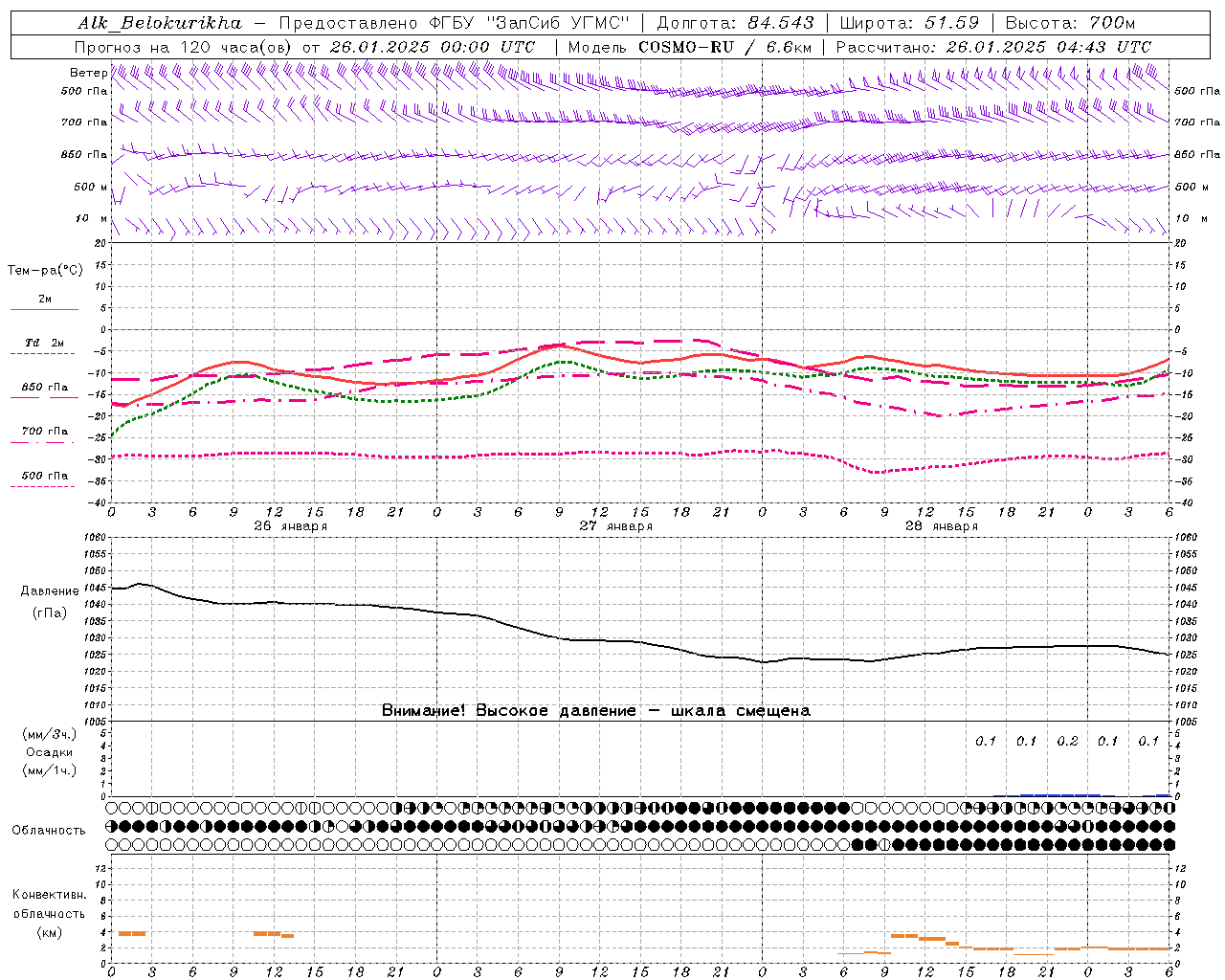Click the text Предоставлено ФГБУ "ЗапСиб УГМС"
The image size is (1225, 980).
pyautogui.click(x=455, y=22)
